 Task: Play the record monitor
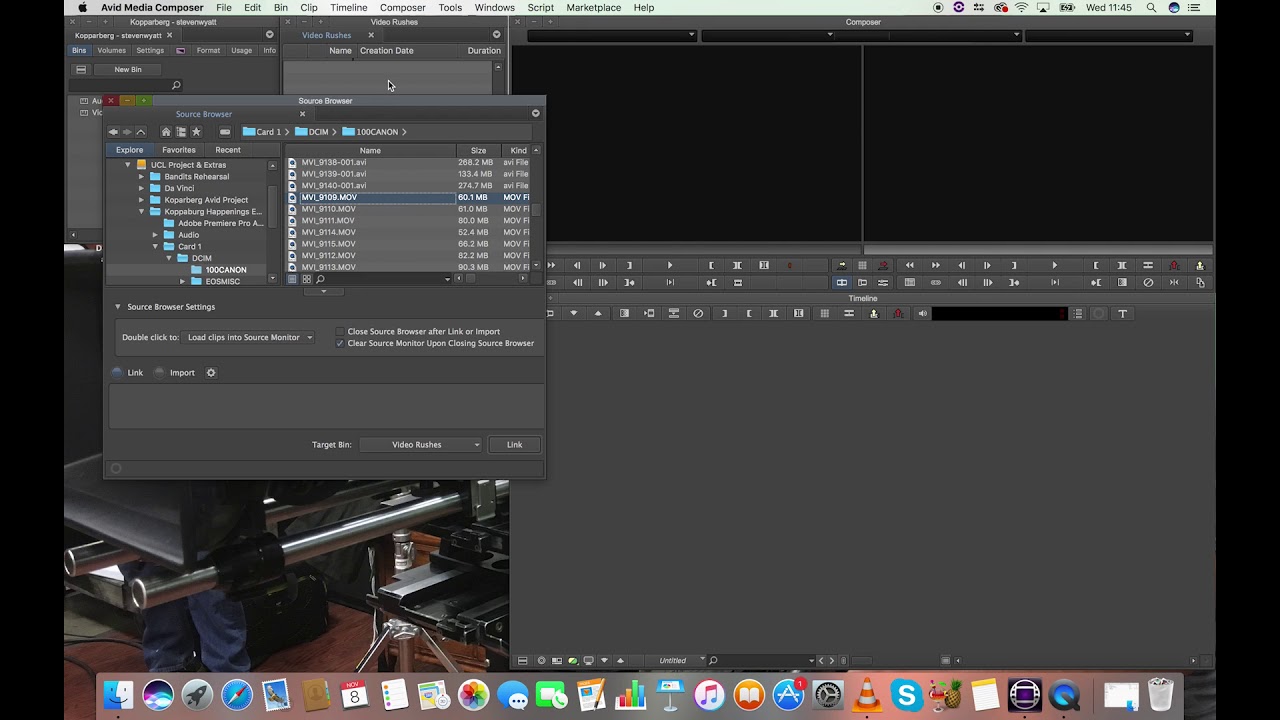(x=1054, y=266)
